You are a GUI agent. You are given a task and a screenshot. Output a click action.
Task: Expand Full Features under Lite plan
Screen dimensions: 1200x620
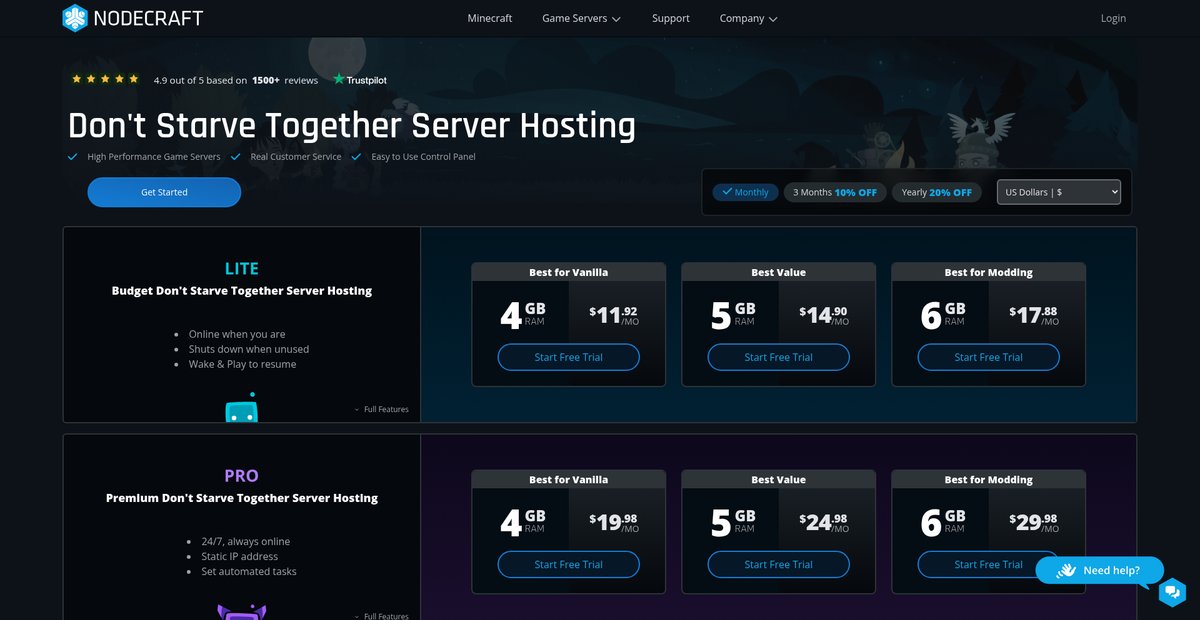(x=381, y=409)
